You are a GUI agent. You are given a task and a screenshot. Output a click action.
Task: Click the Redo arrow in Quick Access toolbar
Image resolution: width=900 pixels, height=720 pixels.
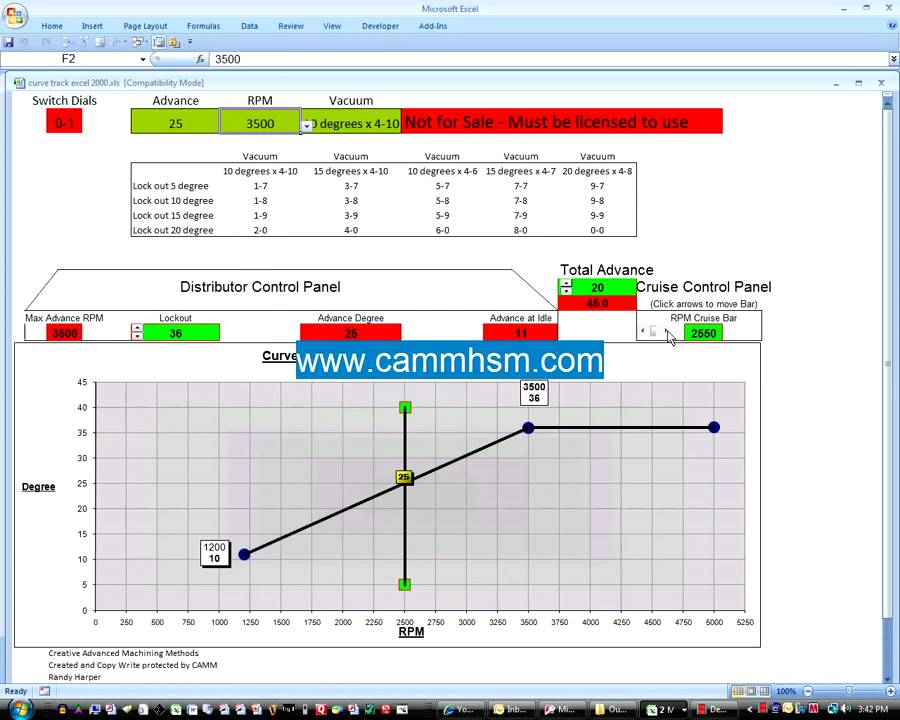(46, 42)
